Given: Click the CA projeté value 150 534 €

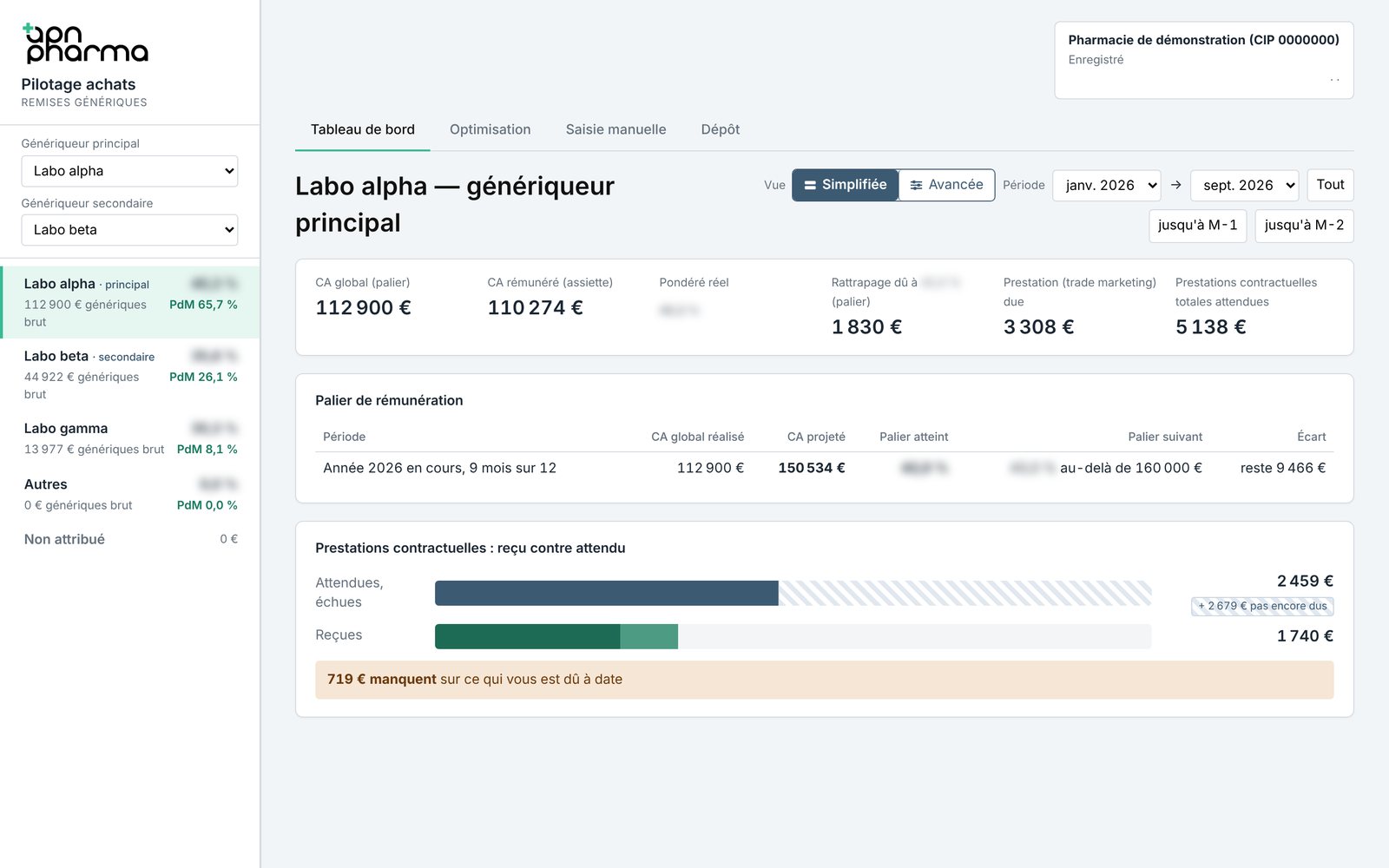Looking at the screenshot, I should (812, 468).
